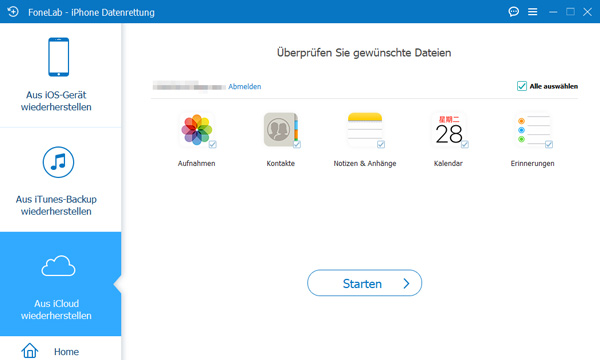Screen dimensions: 600x360
Task: Minimize the FoneLab window
Action: [553, 12]
